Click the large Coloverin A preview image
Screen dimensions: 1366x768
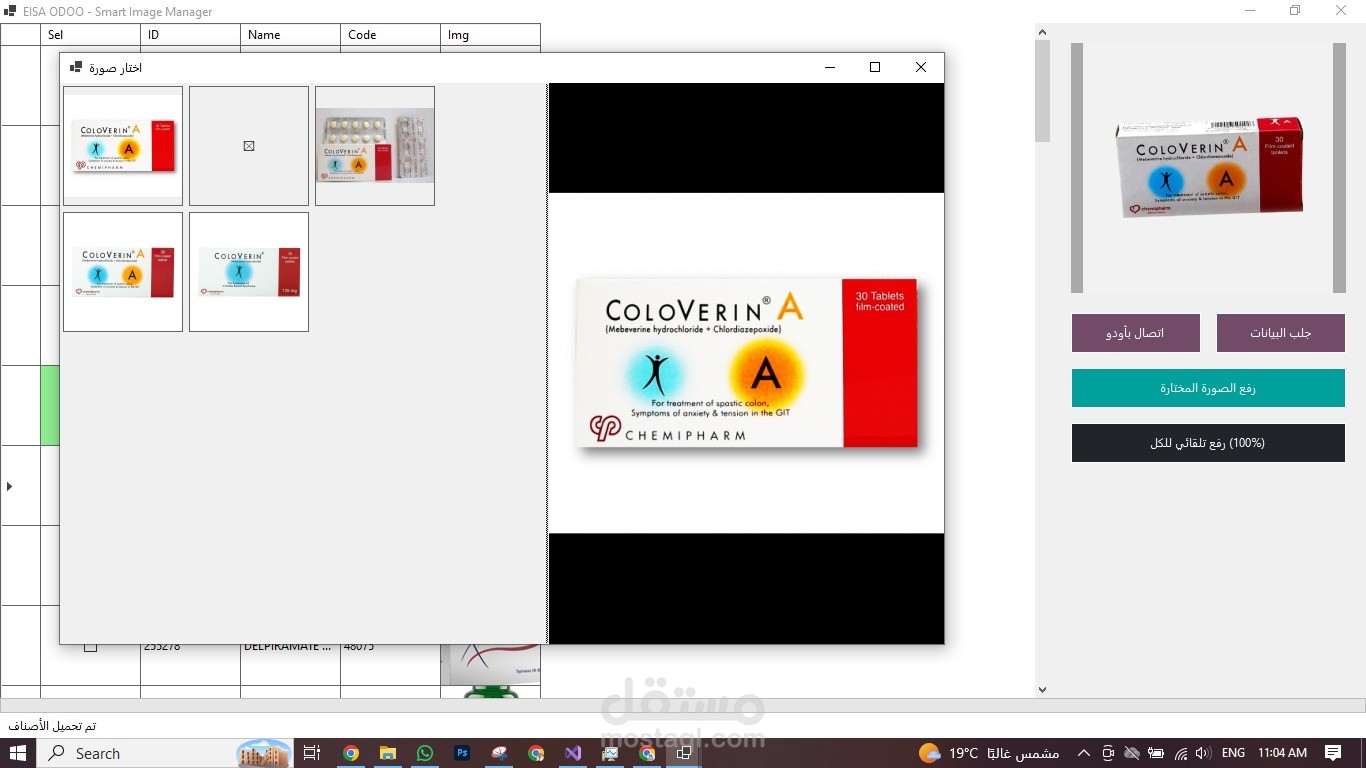(x=746, y=363)
